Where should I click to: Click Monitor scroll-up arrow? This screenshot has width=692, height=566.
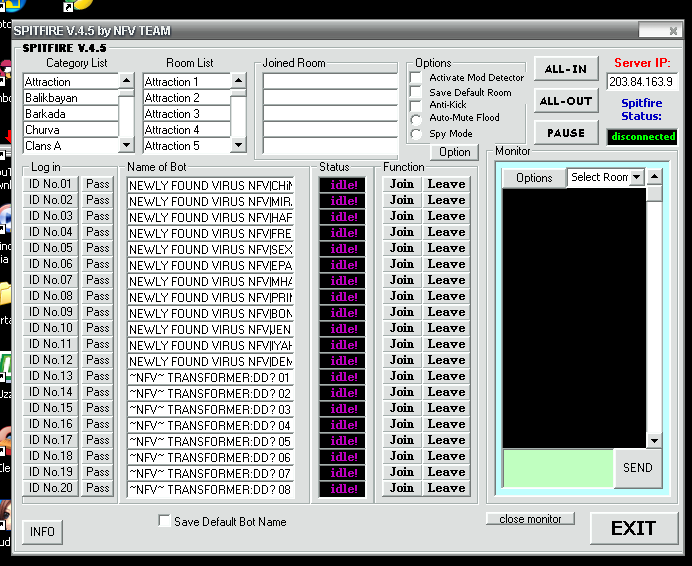point(654,177)
